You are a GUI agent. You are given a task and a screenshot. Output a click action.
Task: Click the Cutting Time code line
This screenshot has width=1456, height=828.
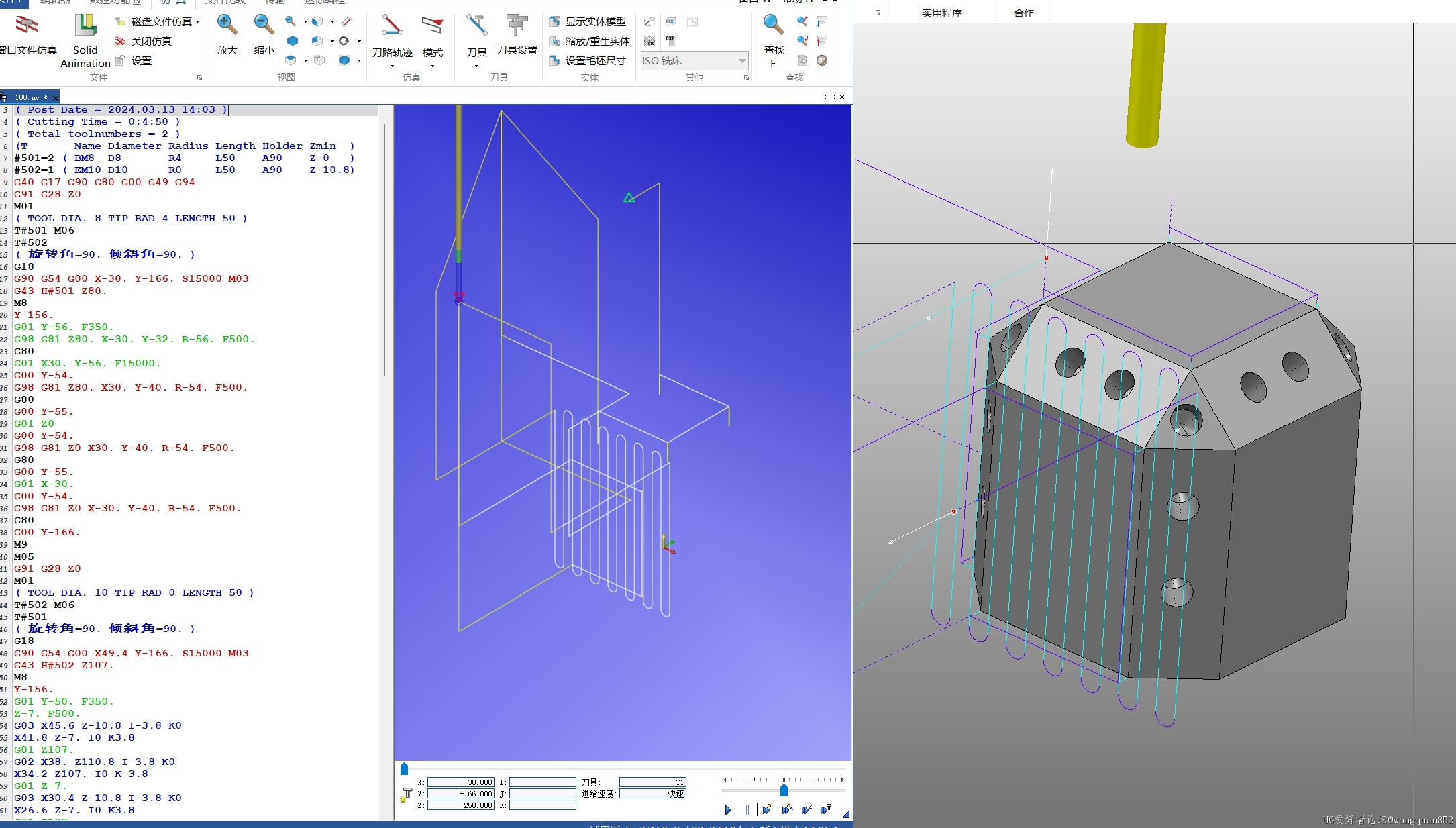(97, 121)
